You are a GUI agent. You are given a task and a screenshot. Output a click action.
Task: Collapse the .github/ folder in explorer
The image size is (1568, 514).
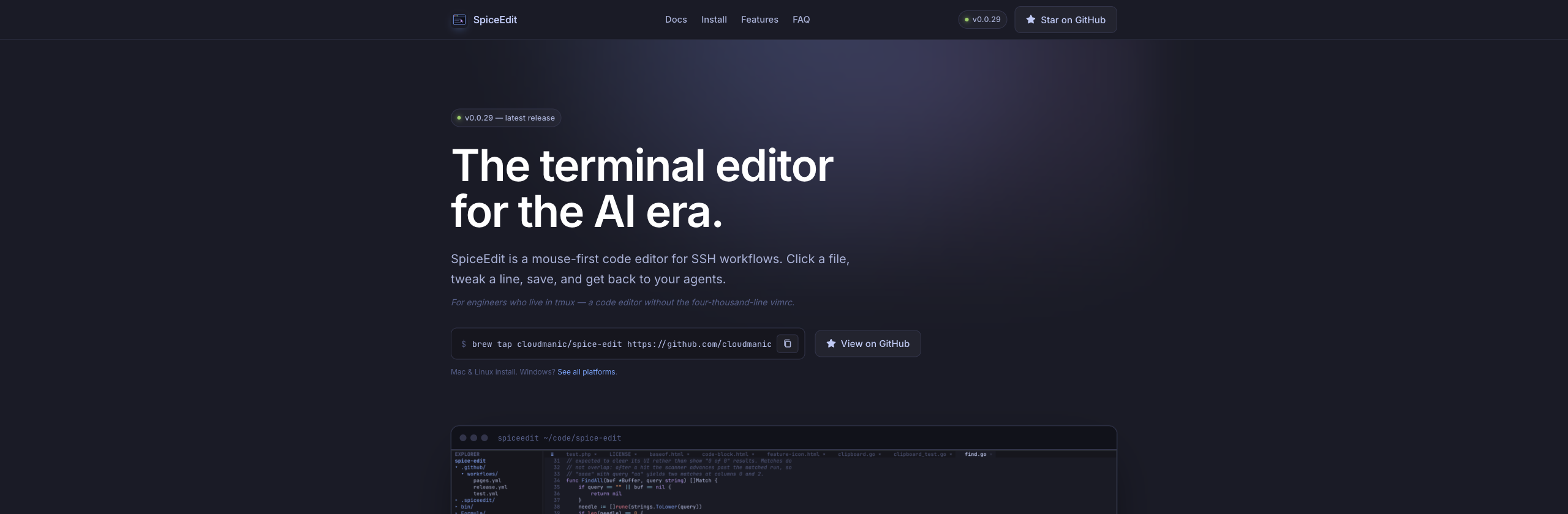473,467
